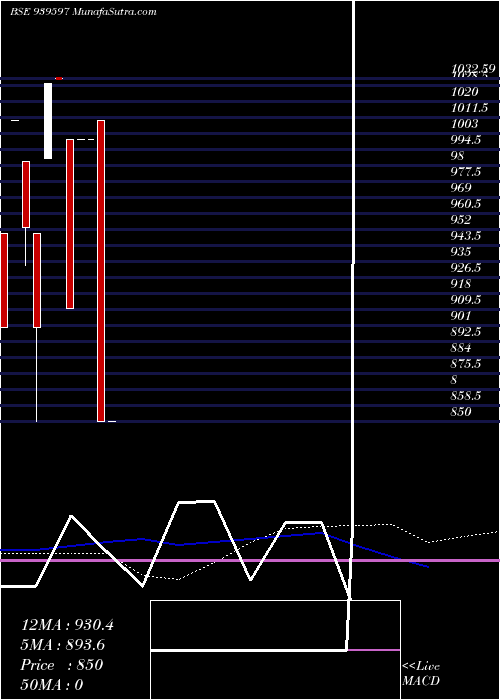Click the 943.5 price axis label
The width and height of the screenshot is (500, 700).
tap(466, 236)
